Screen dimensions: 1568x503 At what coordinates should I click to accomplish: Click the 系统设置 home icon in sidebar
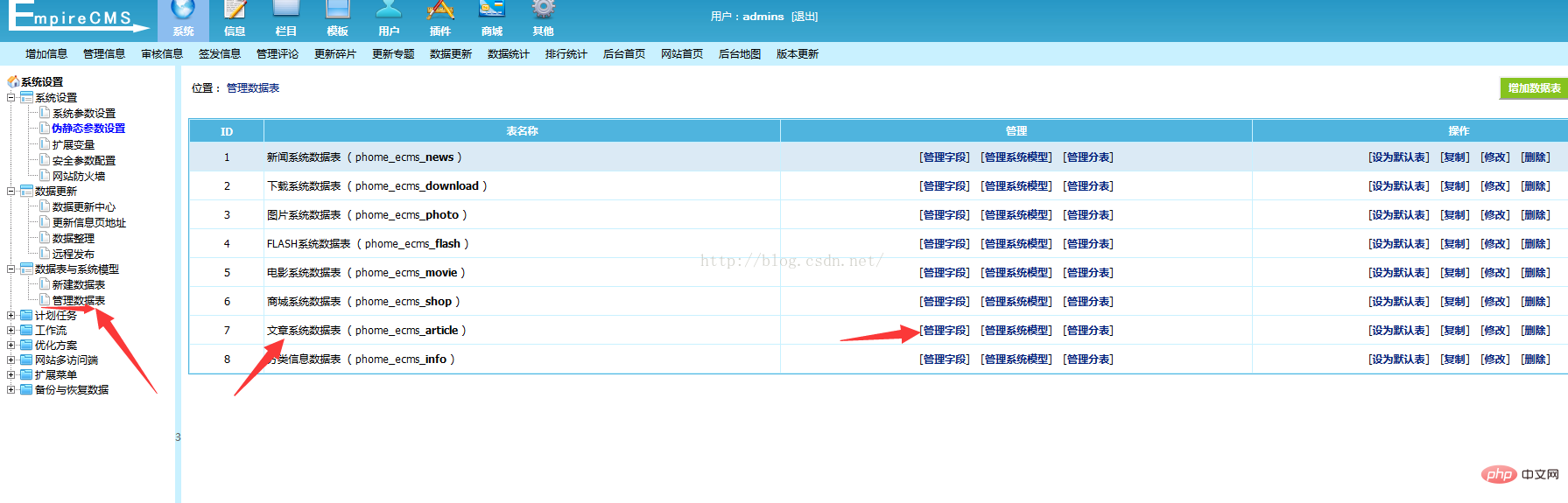tap(13, 81)
